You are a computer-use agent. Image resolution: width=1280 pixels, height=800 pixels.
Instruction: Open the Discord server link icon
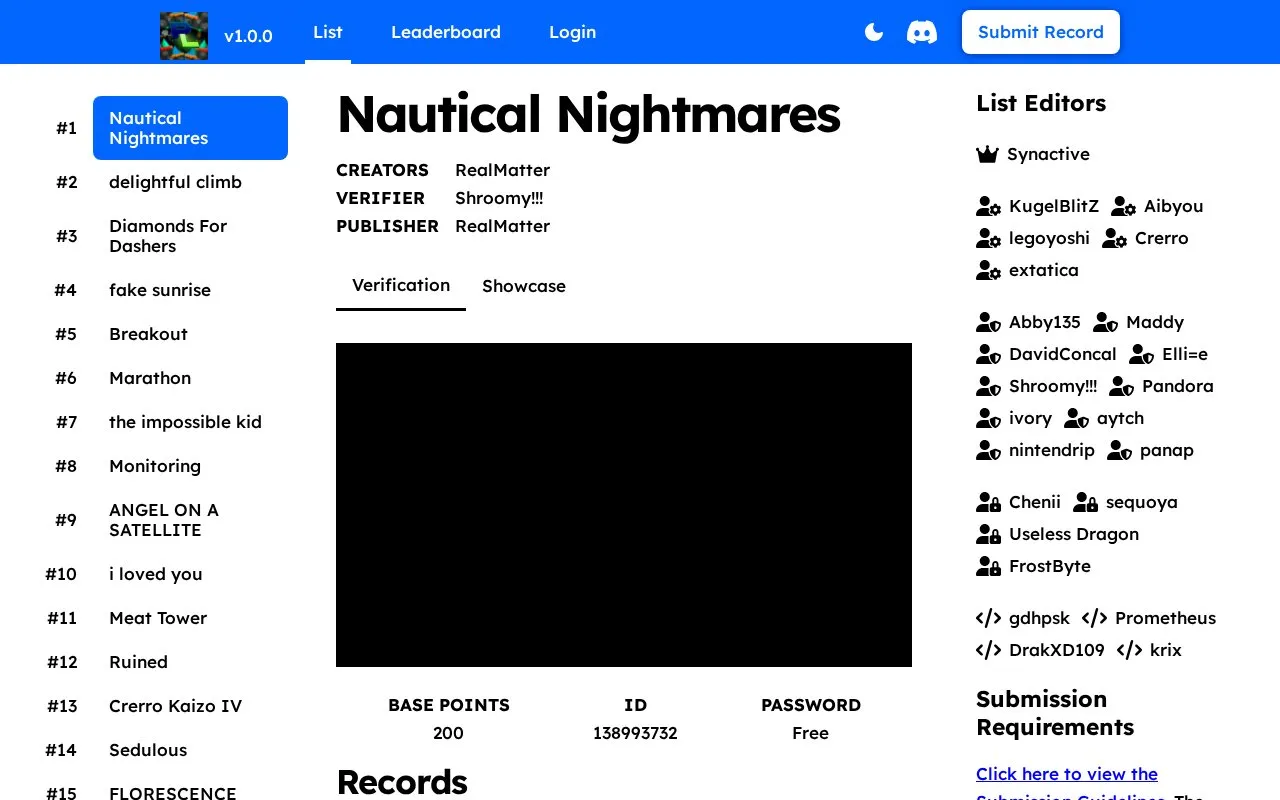click(x=922, y=32)
